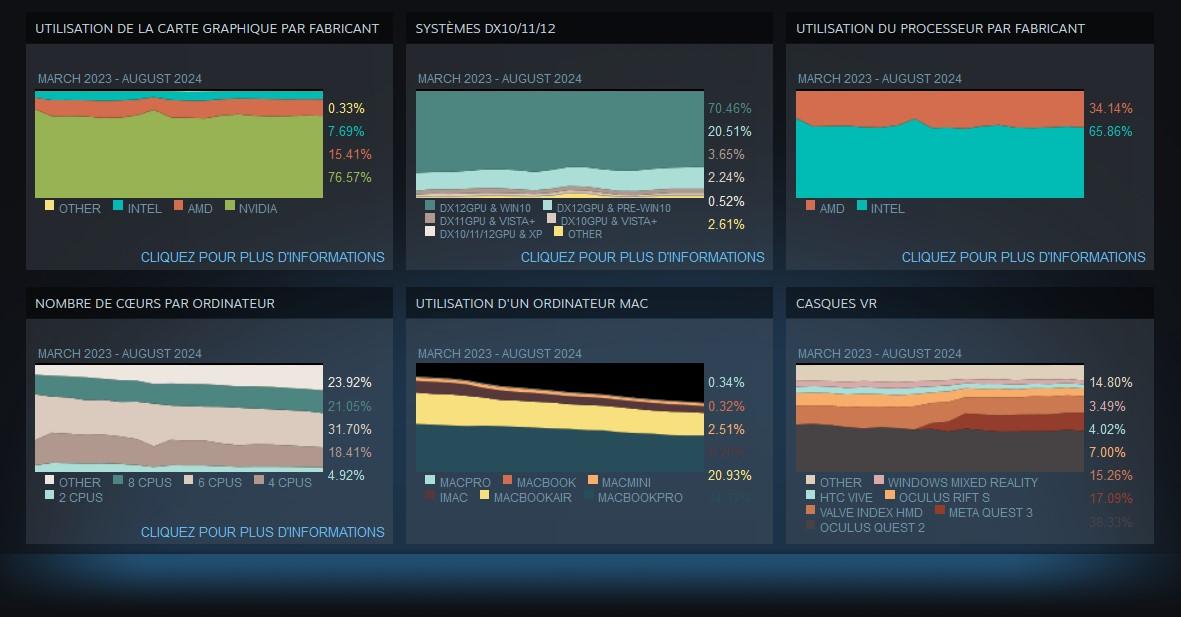Open more information link under graphics card chart
Screen dimensions: 1181x617
(x=262, y=257)
